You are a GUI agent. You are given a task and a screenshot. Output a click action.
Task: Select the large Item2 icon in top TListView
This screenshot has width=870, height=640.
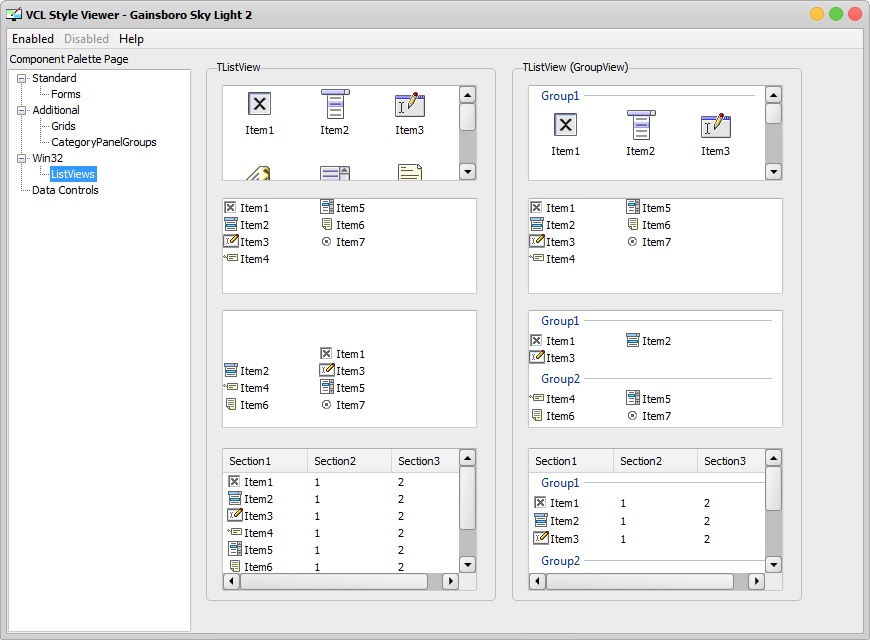click(x=335, y=104)
